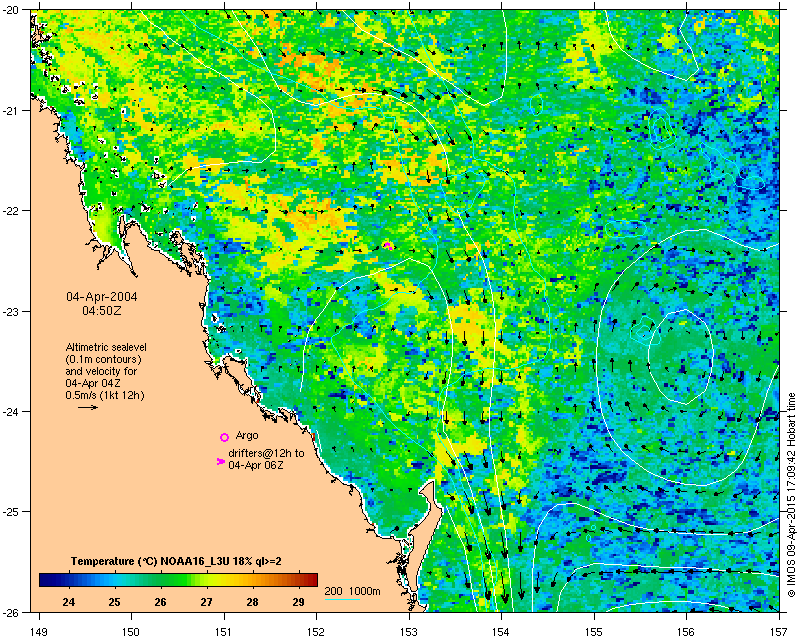The height and width of the screenshot is (640, 800).
Task: Click the Argo float legend circle
Action: [224, 437]
